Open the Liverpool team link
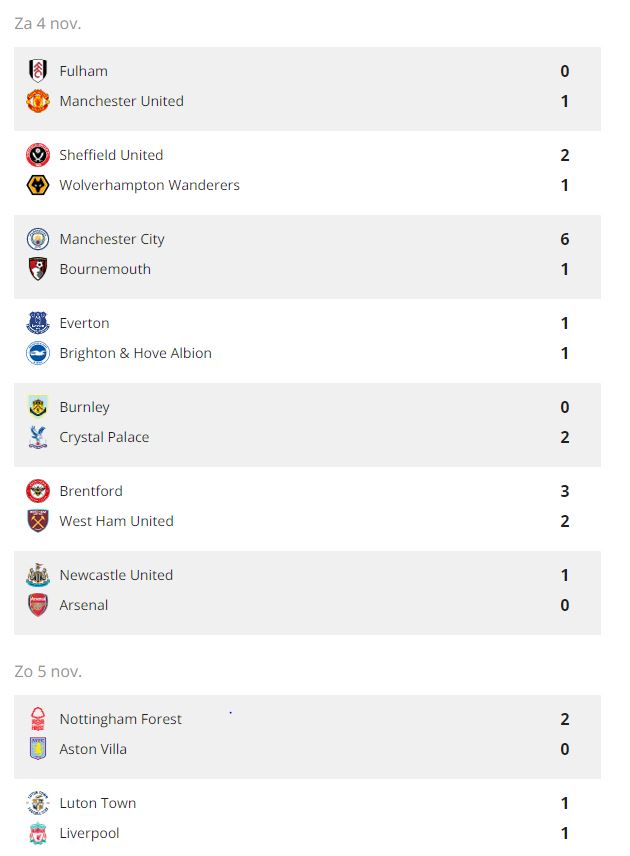This screenshot has width=630, height=856. pos(89,833)
